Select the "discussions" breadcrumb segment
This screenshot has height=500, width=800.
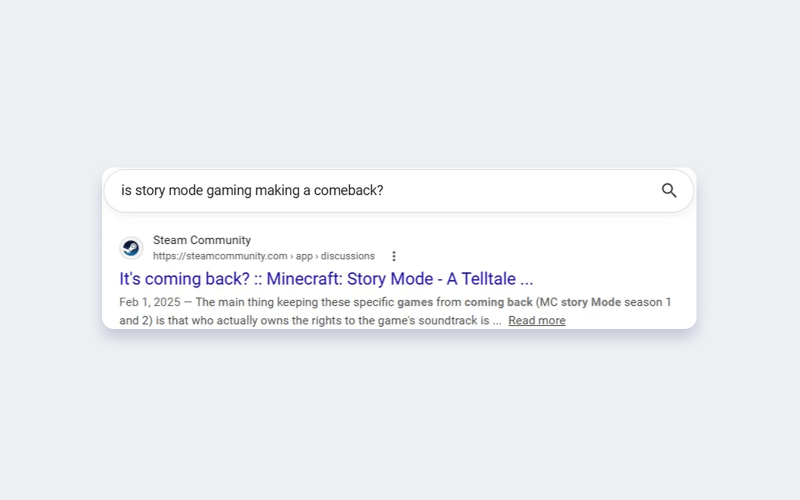[347, 256]
